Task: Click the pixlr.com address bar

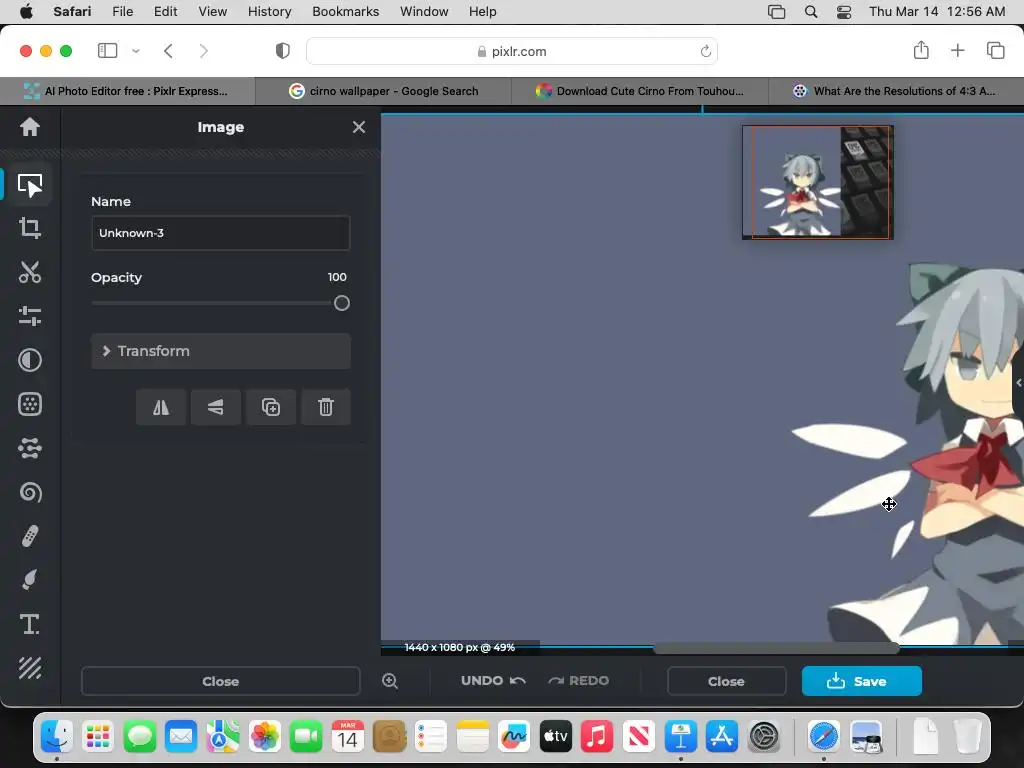Action: [x=511, y=51]
